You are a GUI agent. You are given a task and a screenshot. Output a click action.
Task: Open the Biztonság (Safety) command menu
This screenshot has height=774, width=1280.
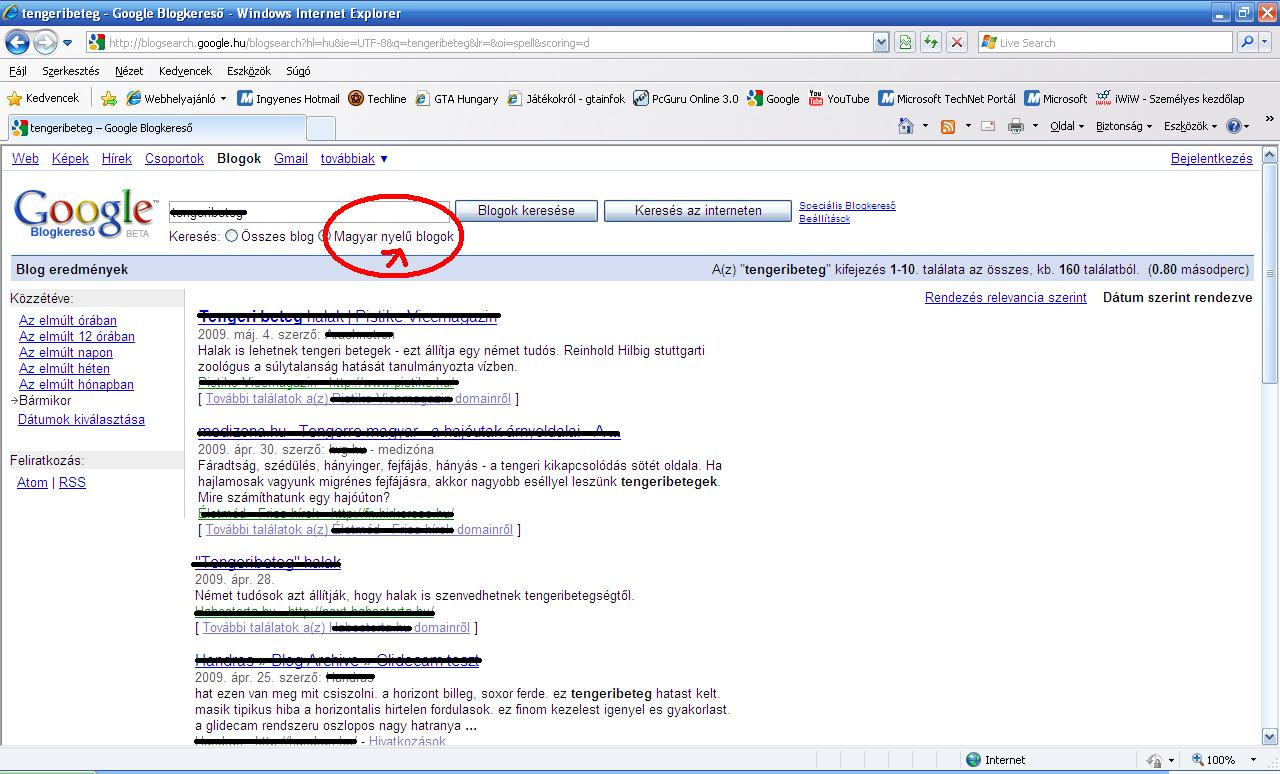pyautogui.click(x=1124, y=126)
